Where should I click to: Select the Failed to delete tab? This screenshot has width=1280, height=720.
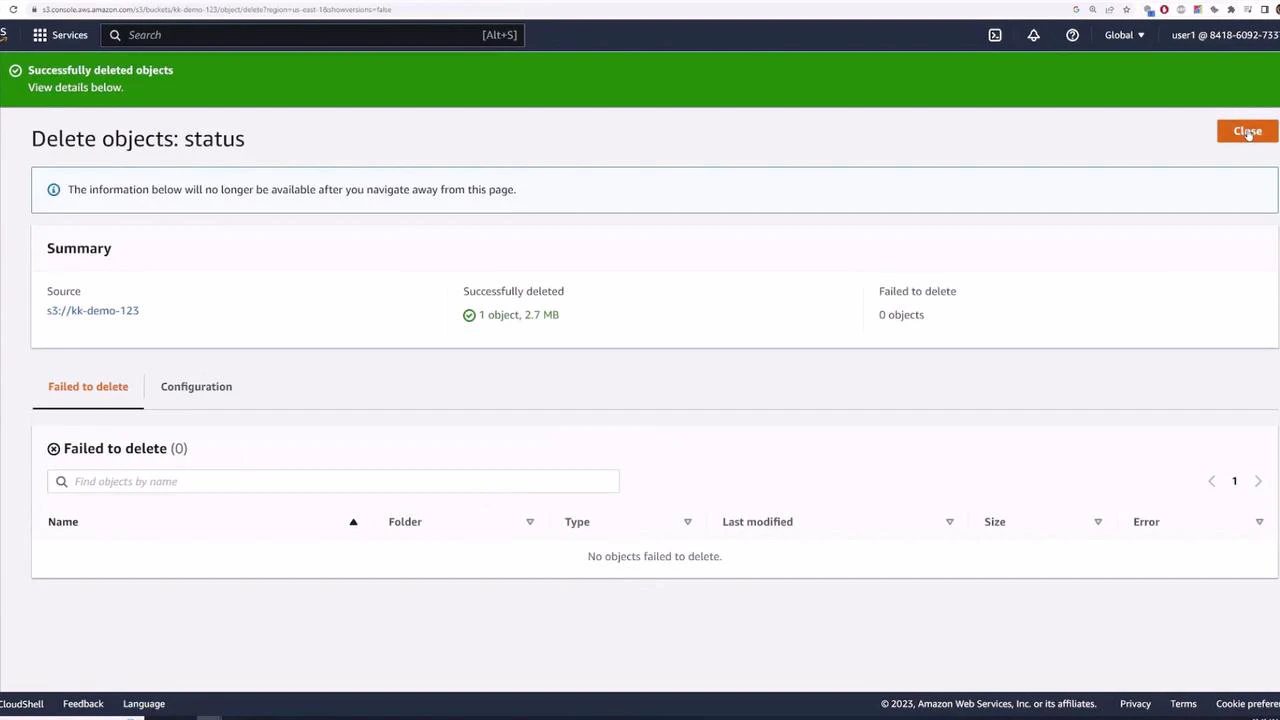(x=88, y=386)
